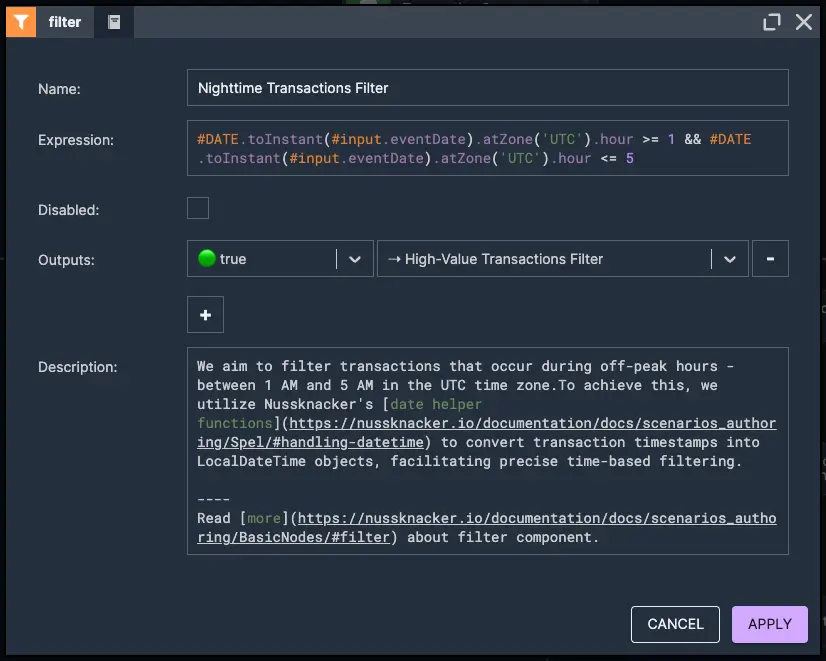Click the orange filter funnel icon
Viewport: 826px width, 661px height.
21,22
